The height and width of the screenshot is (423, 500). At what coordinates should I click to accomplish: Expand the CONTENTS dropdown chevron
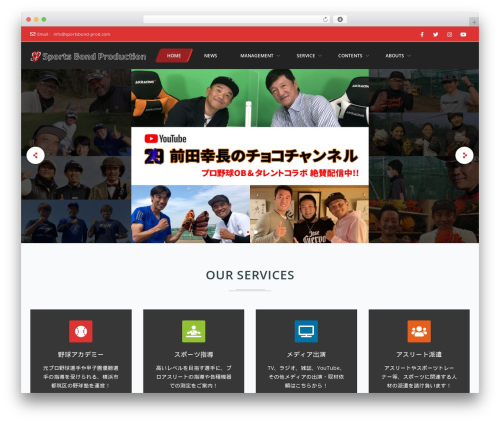pyautogui.click(x=367, y=56)
